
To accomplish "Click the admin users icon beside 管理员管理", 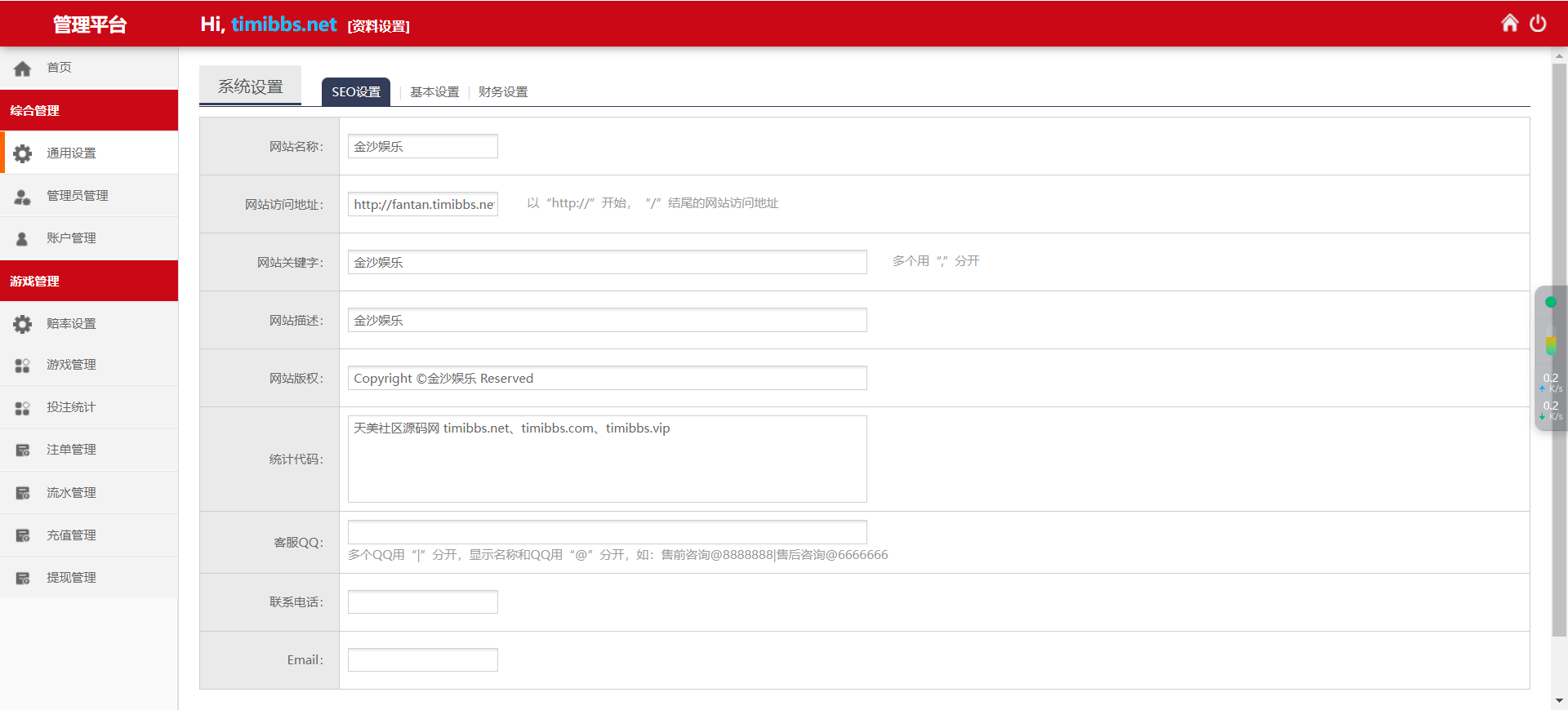I will tap(23, 196).
